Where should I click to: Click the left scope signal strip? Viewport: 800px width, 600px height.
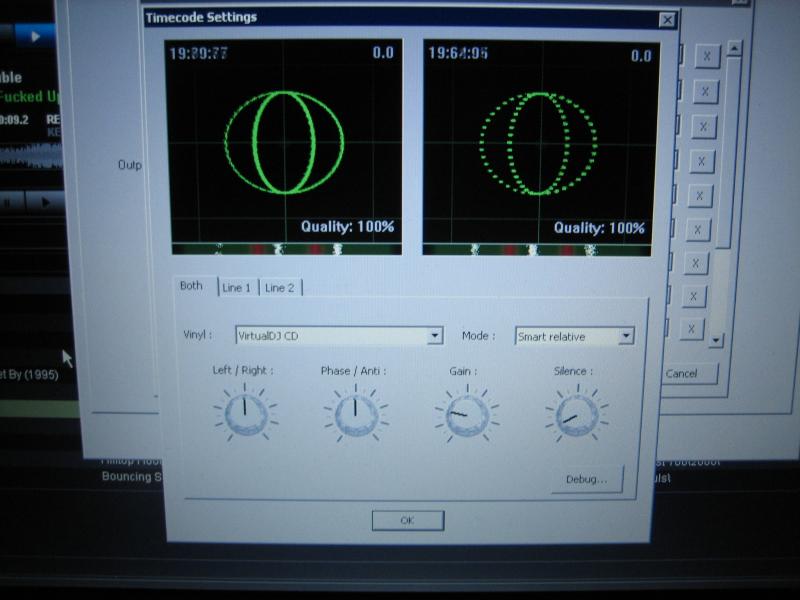coord(287,249)
